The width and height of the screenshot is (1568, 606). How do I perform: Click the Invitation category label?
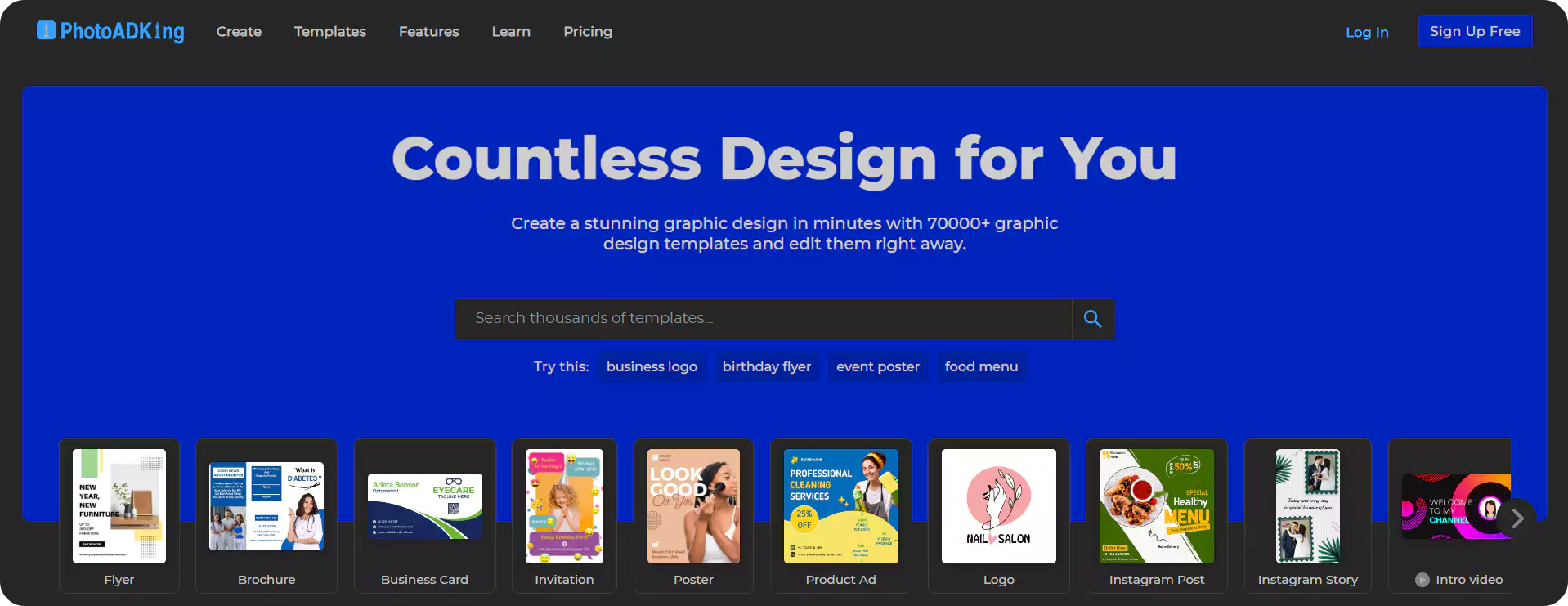point(564,580)
